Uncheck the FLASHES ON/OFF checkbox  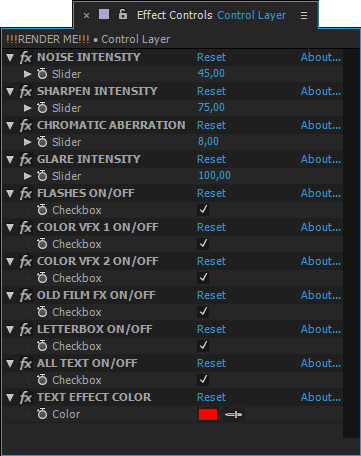203,210
